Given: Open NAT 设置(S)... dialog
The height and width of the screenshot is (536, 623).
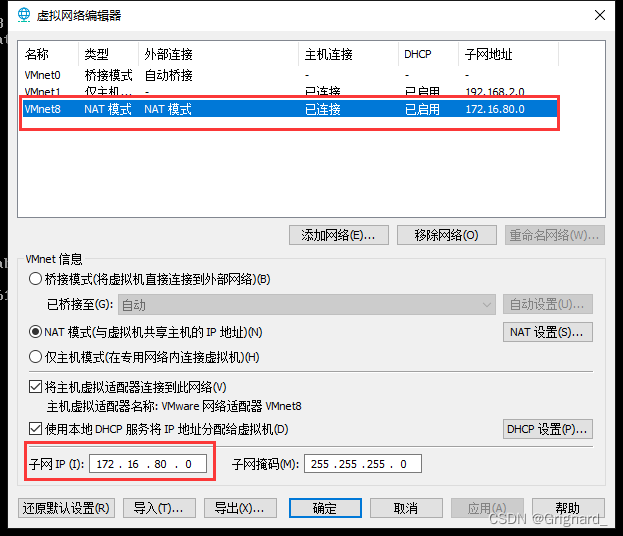Looking at the screenshot, I should tap(548, 332).
